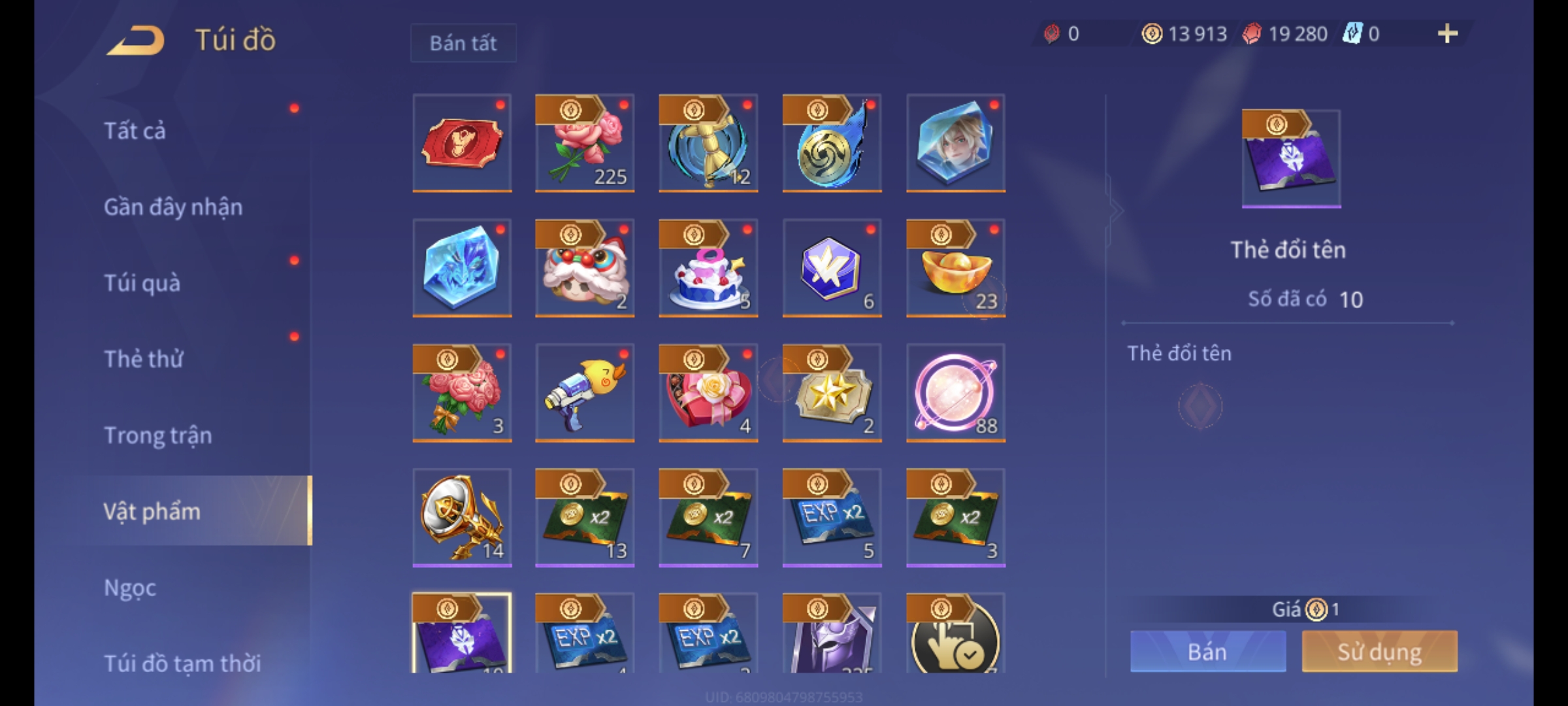Screen dimensions: 1568x706
Task: Click the blue Bán button
Action: pyautogui.click(x=1208, y=651)
